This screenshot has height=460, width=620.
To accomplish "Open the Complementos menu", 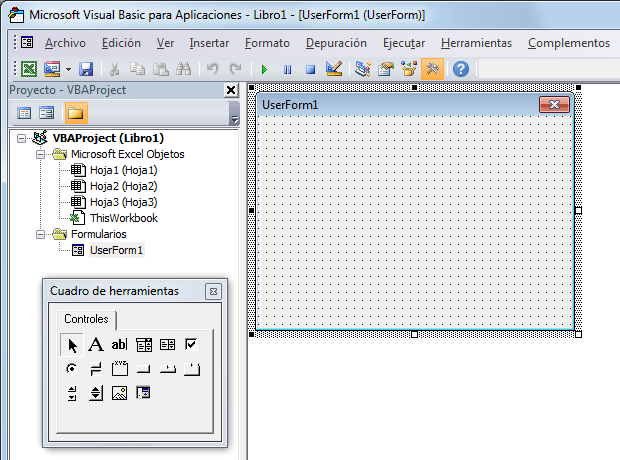I will tap(569, 43).
